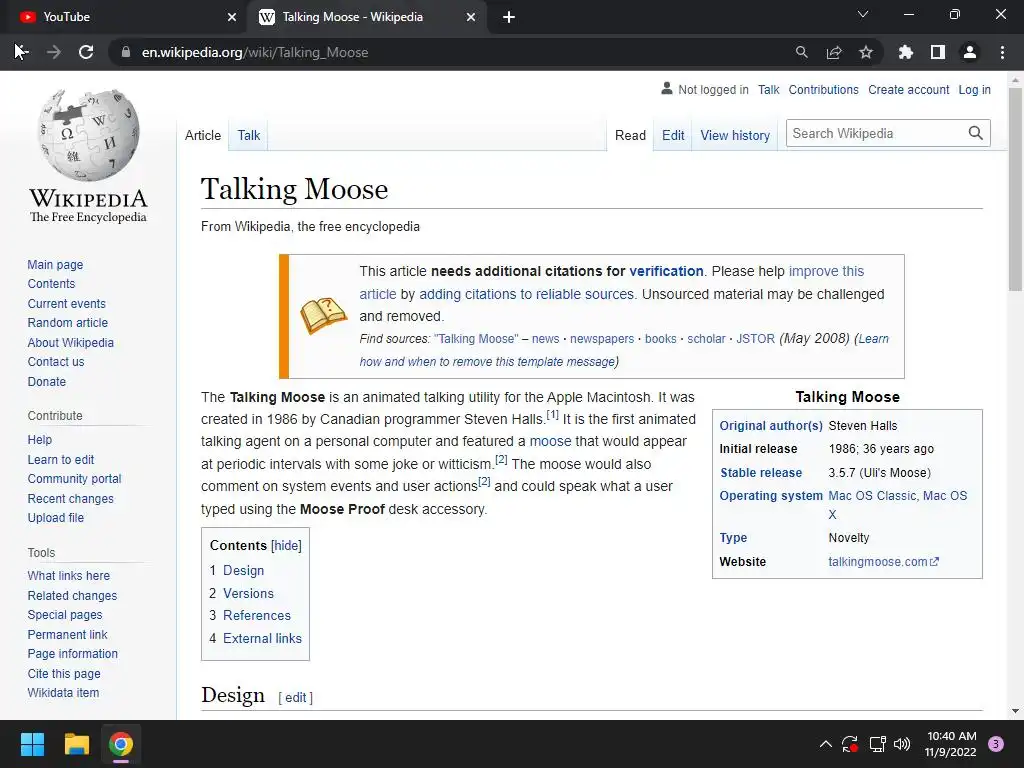
Task: Close the YouTube tab
Action: (232, 18)
